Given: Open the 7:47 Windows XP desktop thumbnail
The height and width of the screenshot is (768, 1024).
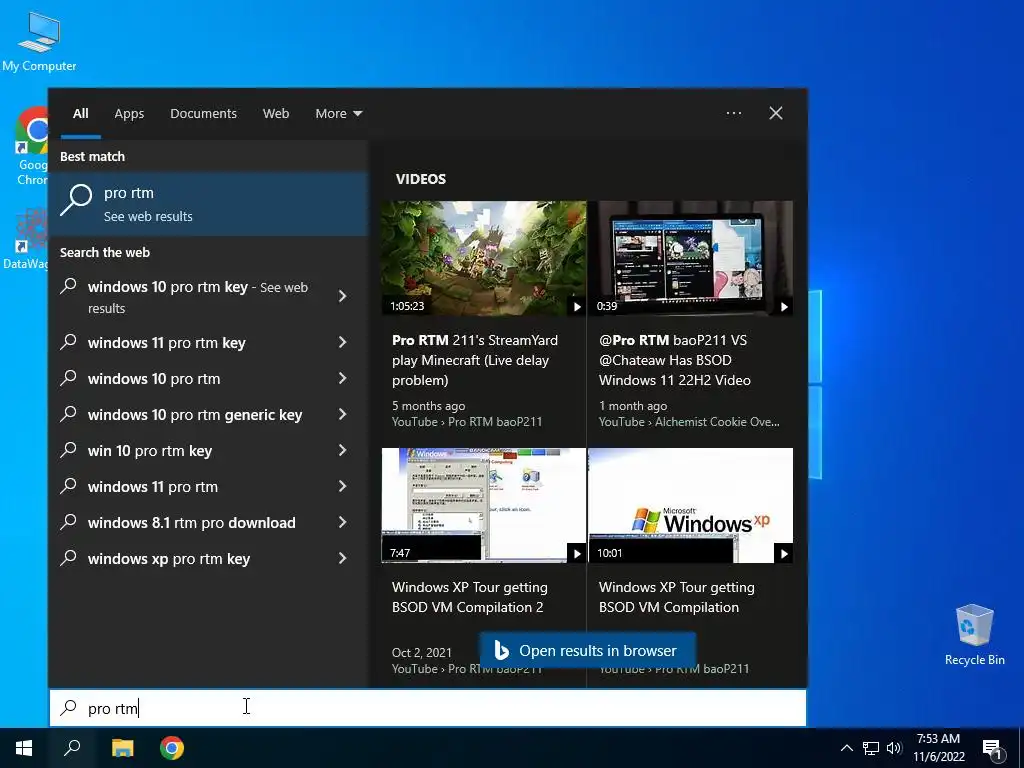Looking at the screenshot, I should click(x=484, y=505).
